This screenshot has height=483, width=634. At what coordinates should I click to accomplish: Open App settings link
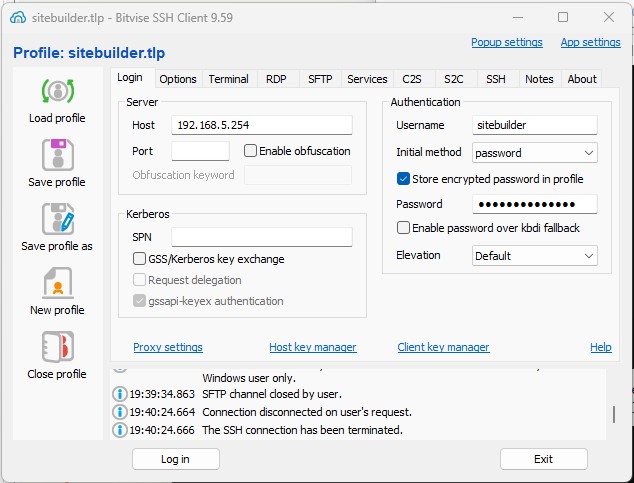click(590, 42)
